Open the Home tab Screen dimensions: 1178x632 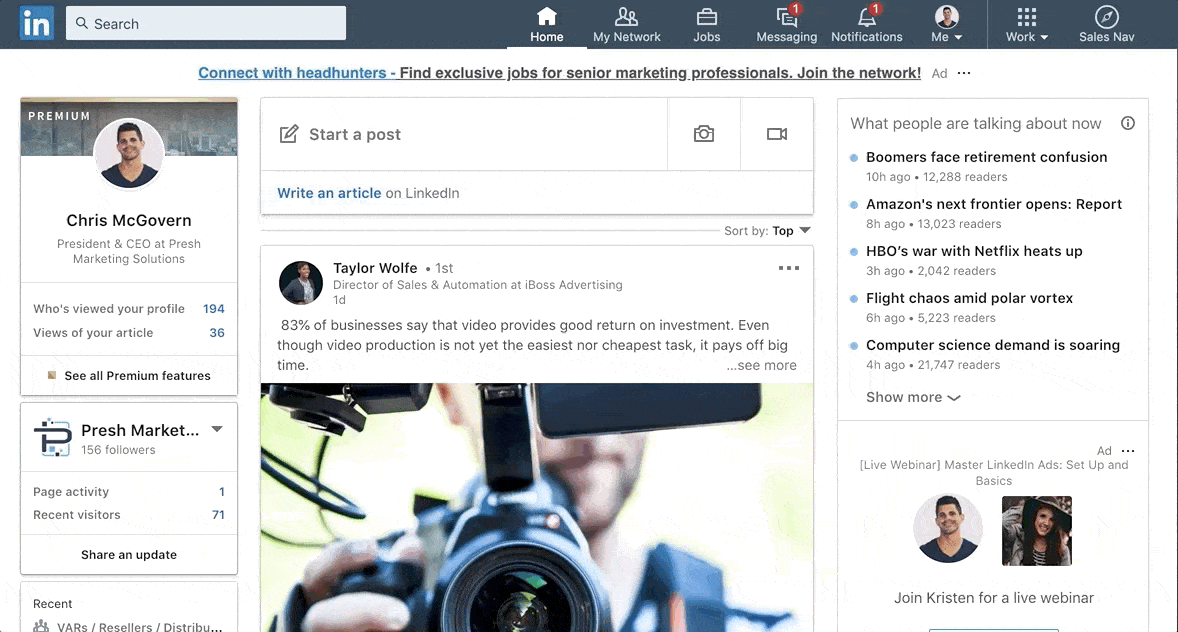(546, 25)
